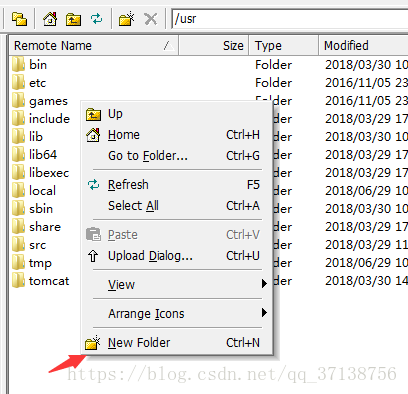Click the /usr remote path field

click(x=289, y=19)
